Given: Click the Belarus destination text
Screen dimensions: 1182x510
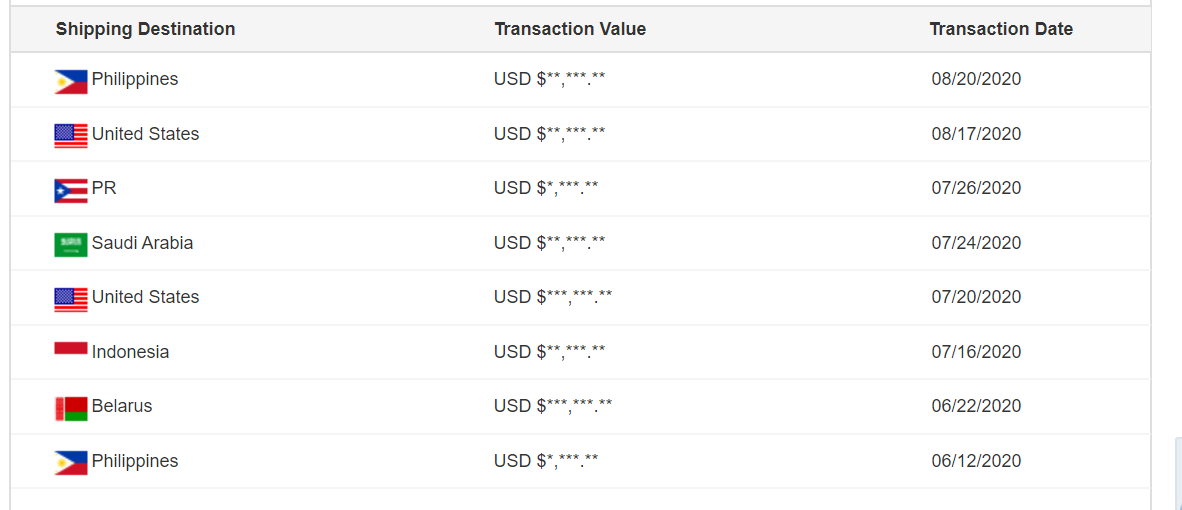Looking at the screenshot, I should [122, 406].
